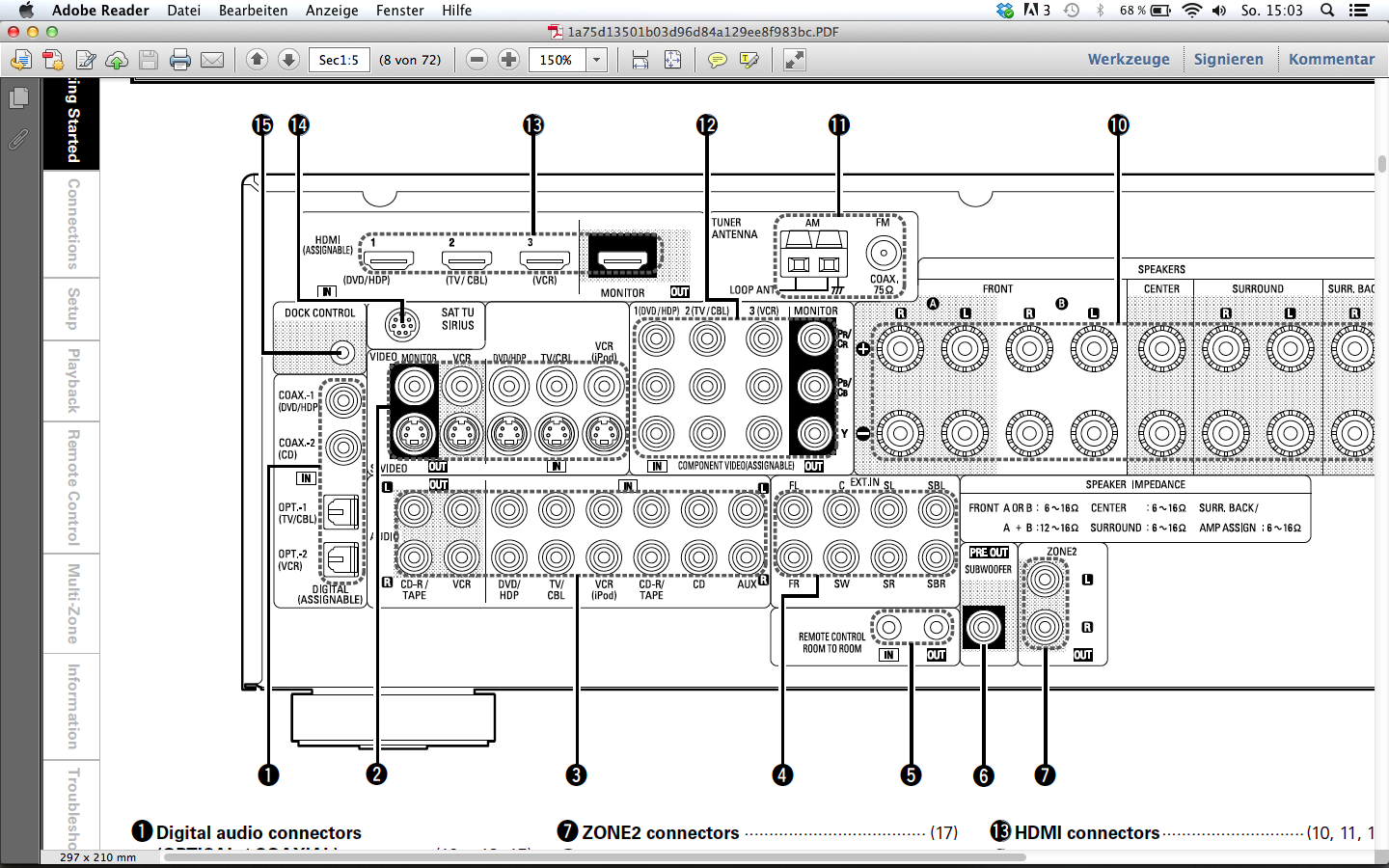Click the Spotlight search icon
1389x868 pixels.
tap(1327, 11)
